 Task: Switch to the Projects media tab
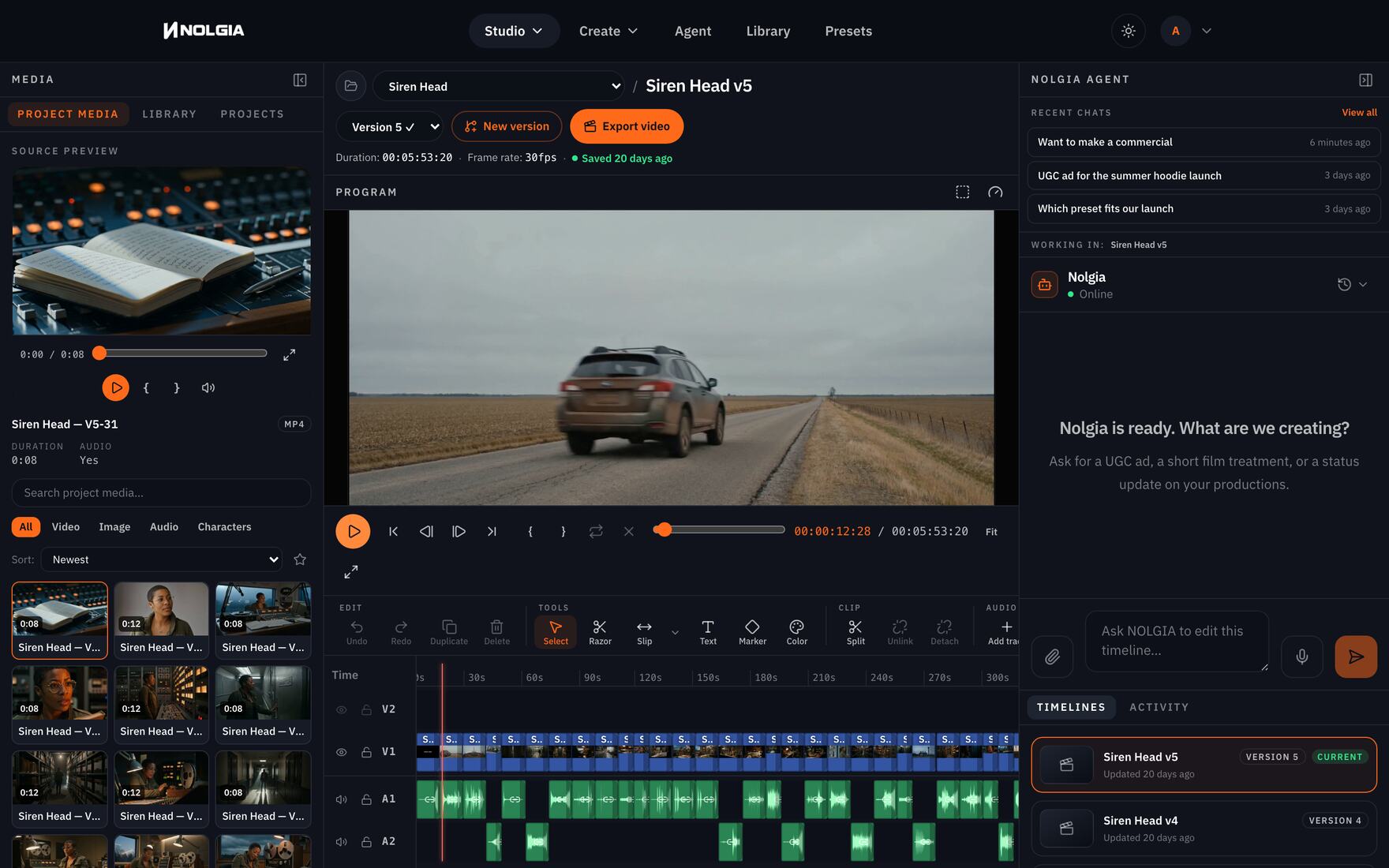(252, 114)
